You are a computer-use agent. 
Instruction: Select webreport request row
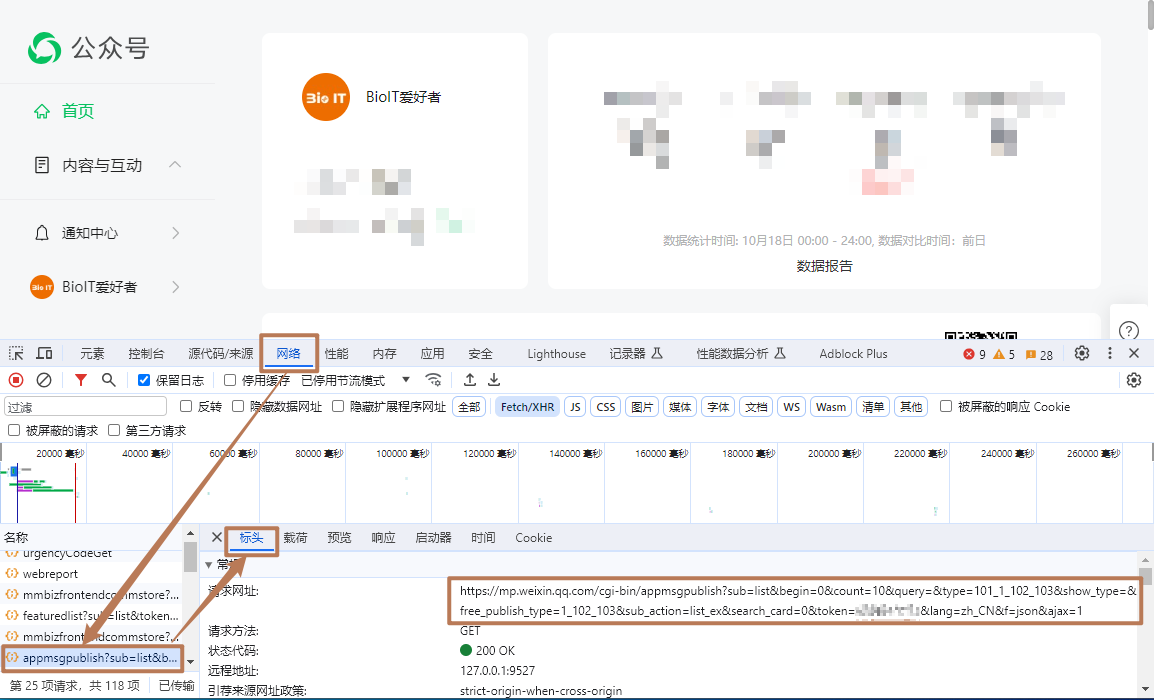coord(91,573)
